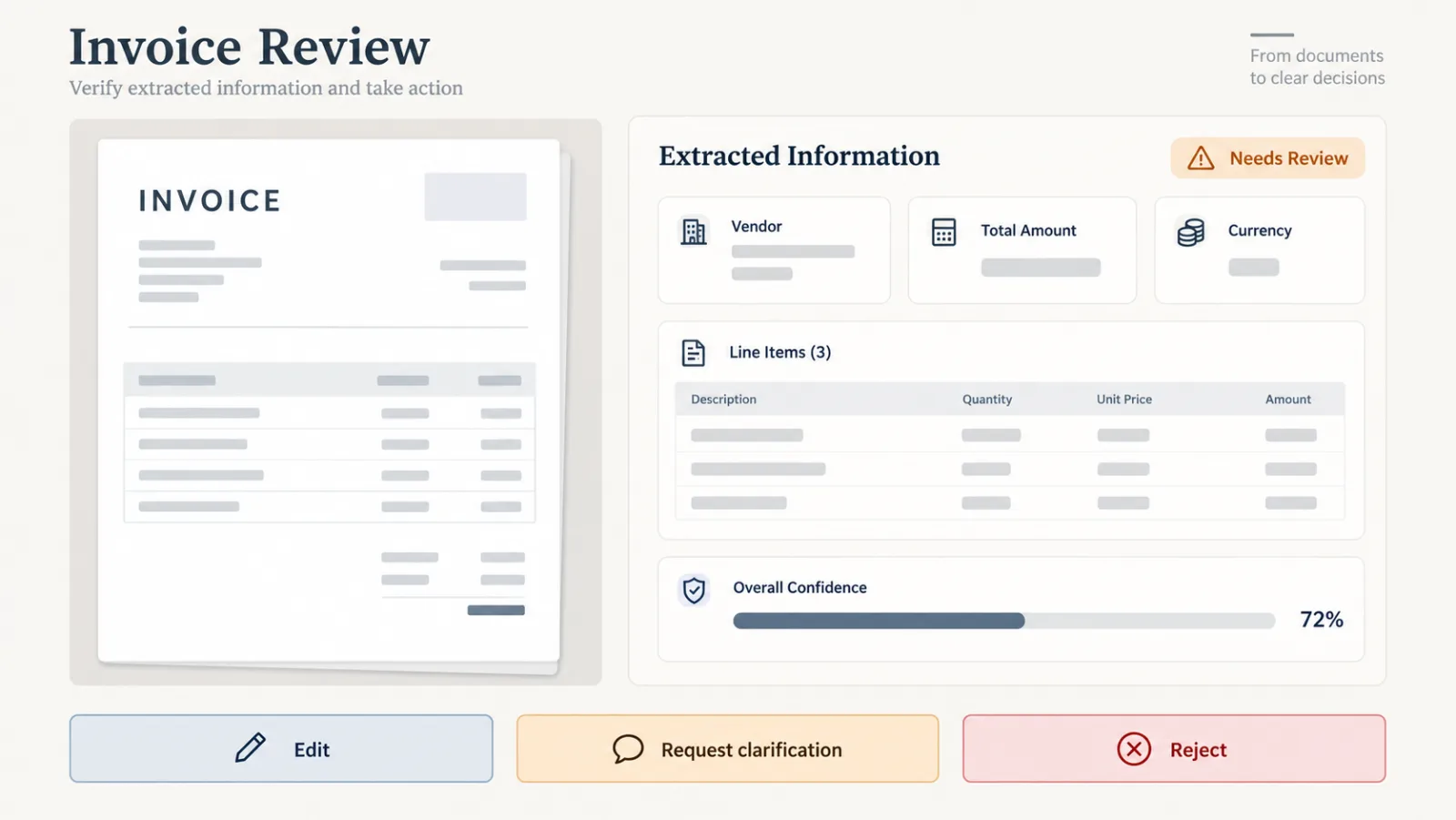Click the 72% confidence value

tap(1321, 620)
